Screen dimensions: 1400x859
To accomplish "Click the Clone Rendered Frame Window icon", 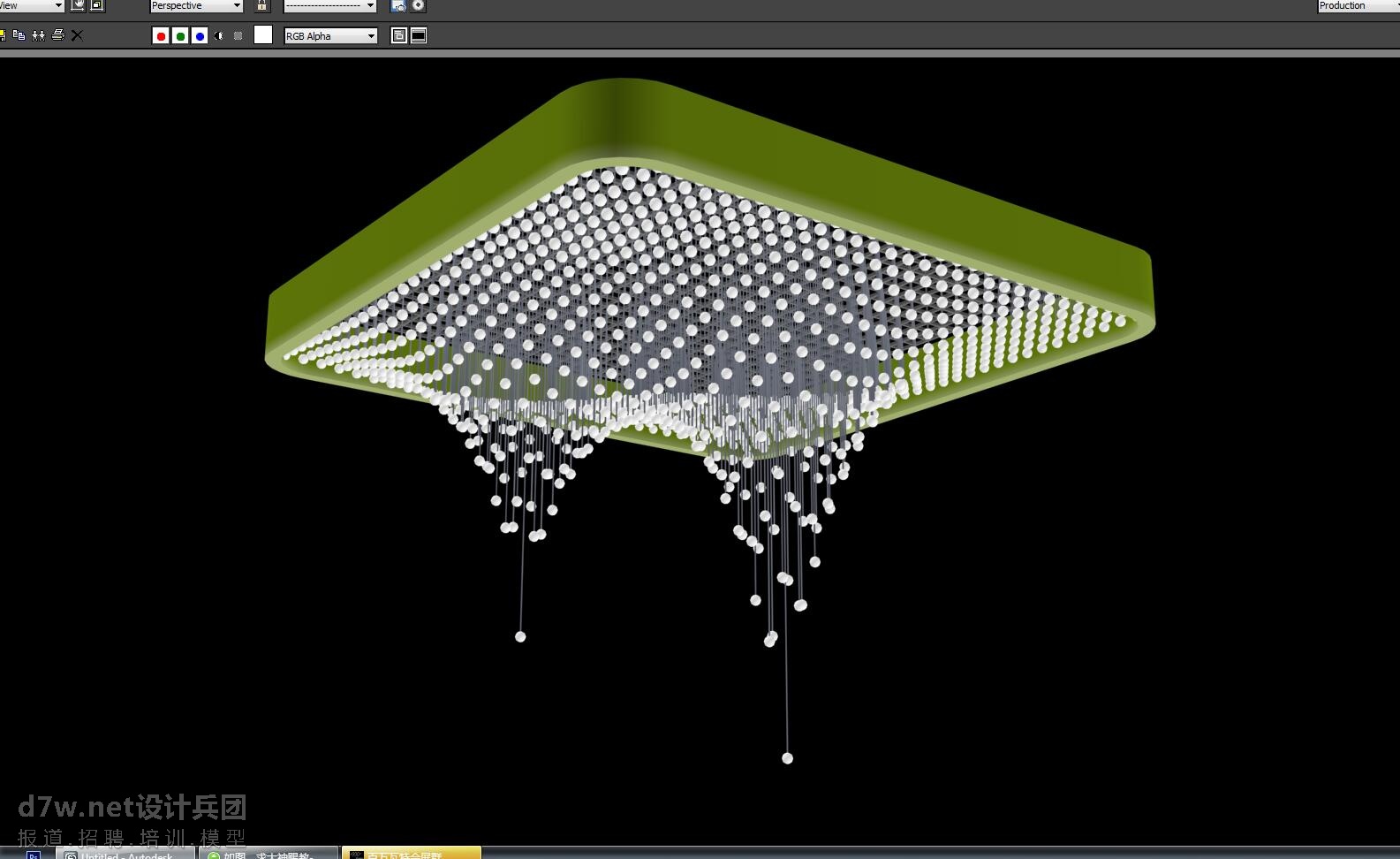I will pos(38,35).
